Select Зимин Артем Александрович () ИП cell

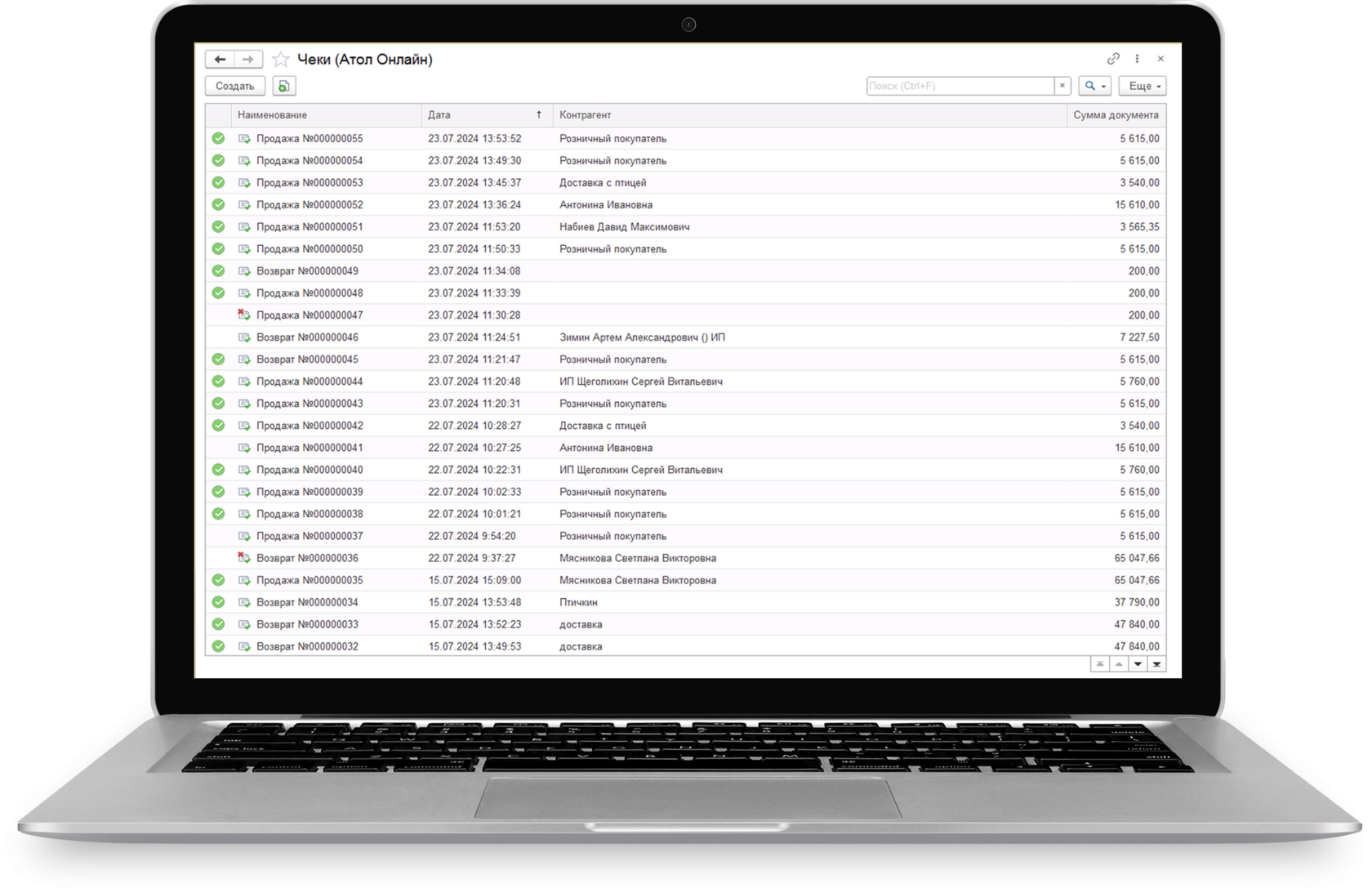click(810, 337)
